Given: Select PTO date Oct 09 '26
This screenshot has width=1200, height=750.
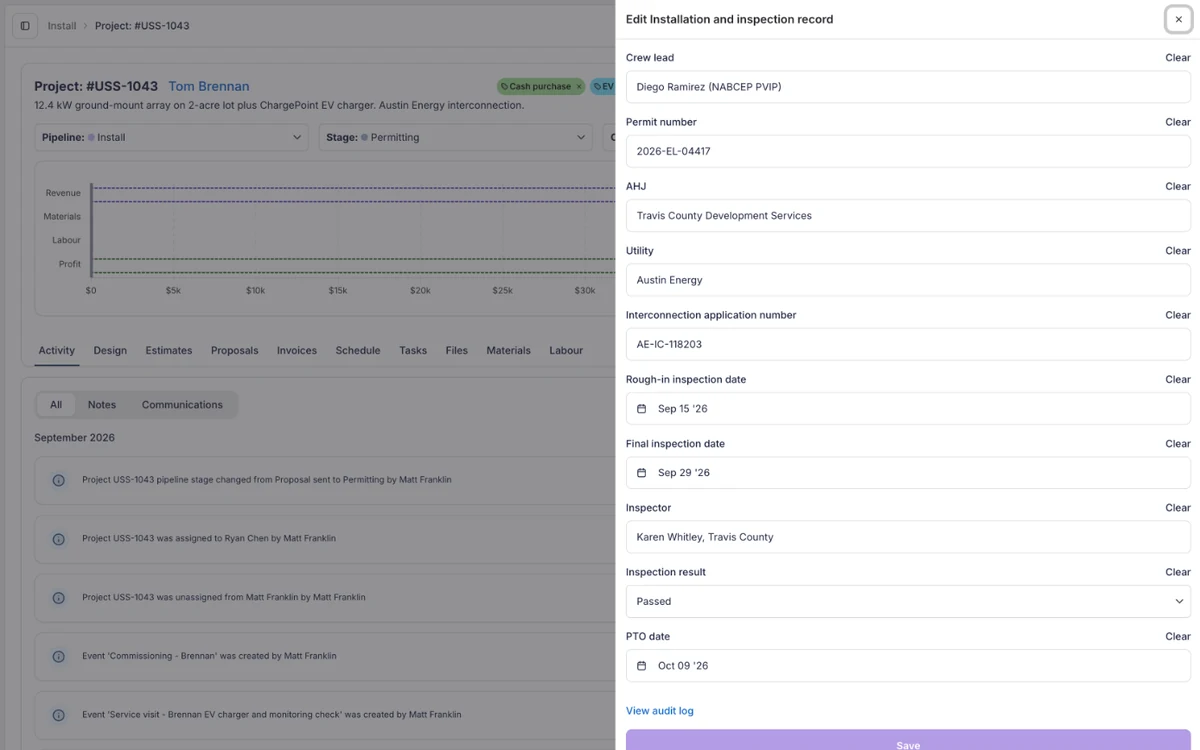Looking at the screenshot, I should pos(908,666).
